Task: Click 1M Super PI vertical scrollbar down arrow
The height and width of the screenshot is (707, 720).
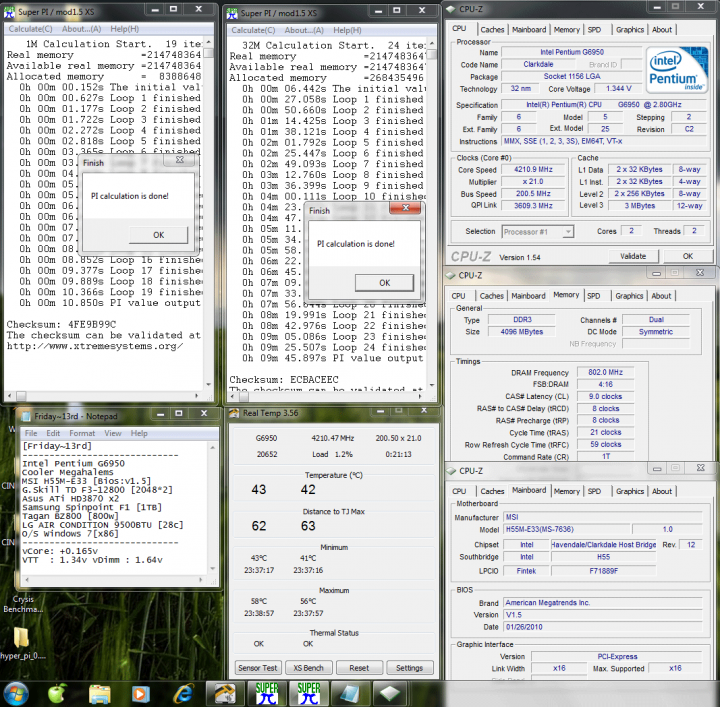Action: coord(208,384)
